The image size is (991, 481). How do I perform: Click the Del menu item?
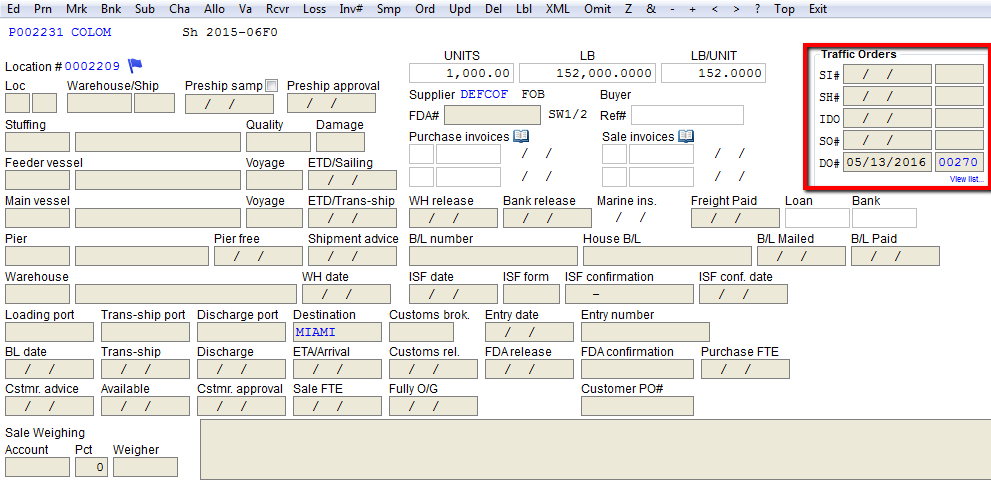[494, 9]
